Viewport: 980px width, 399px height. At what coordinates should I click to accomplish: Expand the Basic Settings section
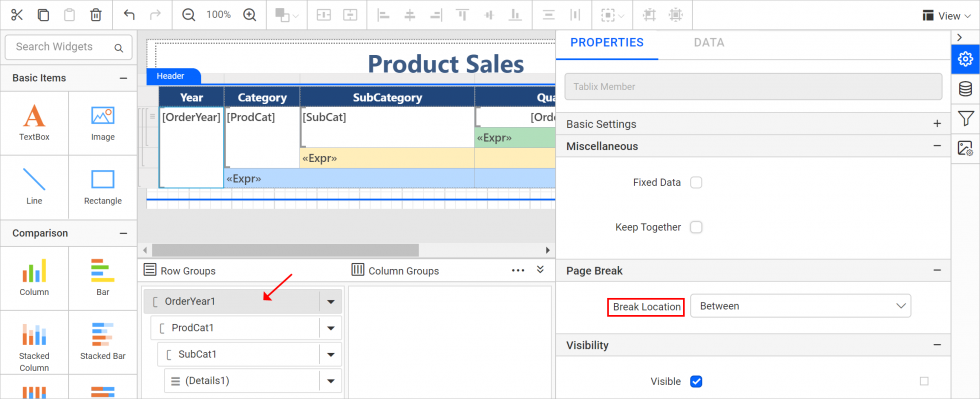[x=937, y=124]
